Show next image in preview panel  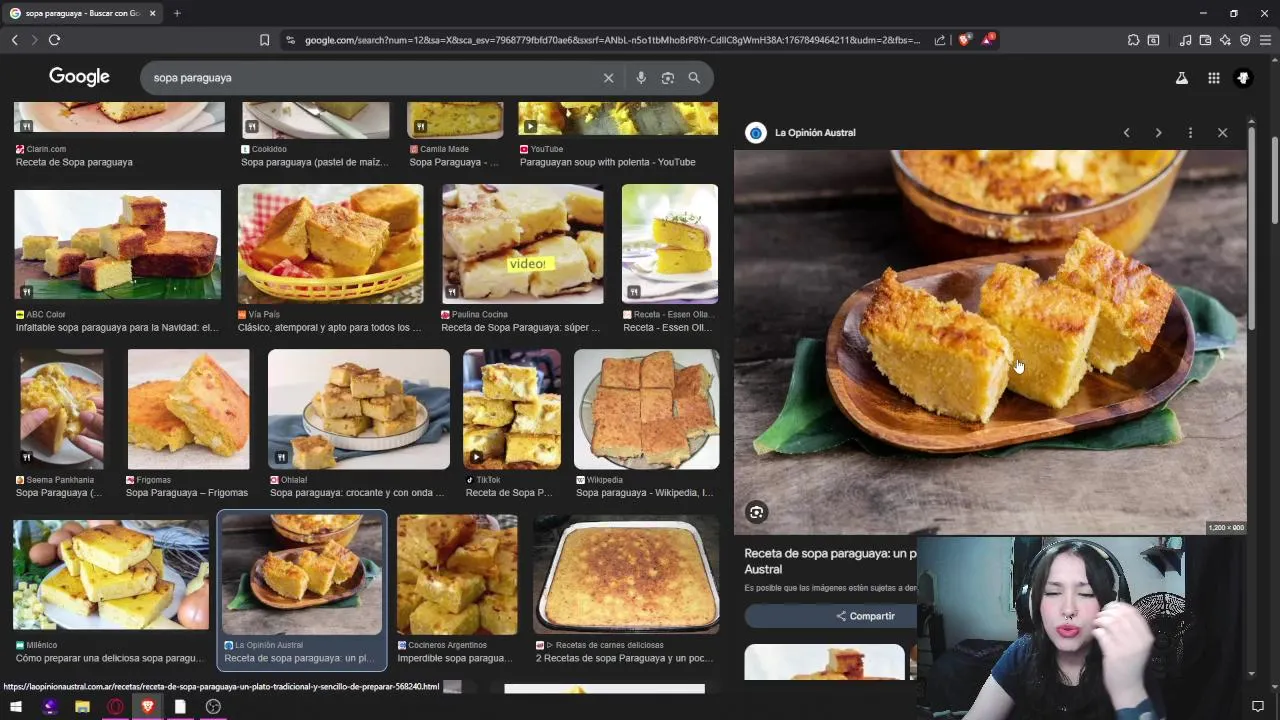(1158, 133)
